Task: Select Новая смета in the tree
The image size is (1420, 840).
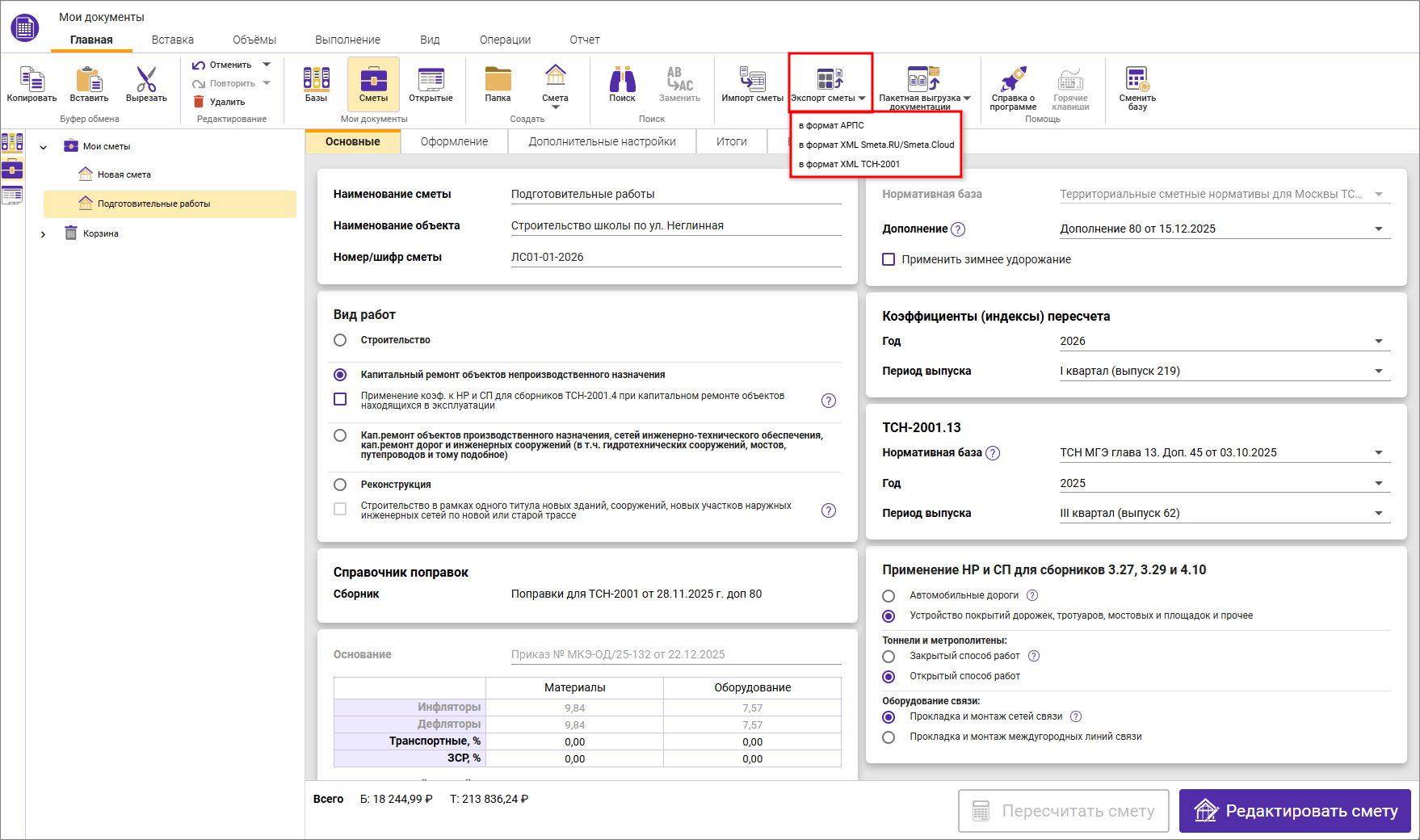Action: click(x=124, y=174)
